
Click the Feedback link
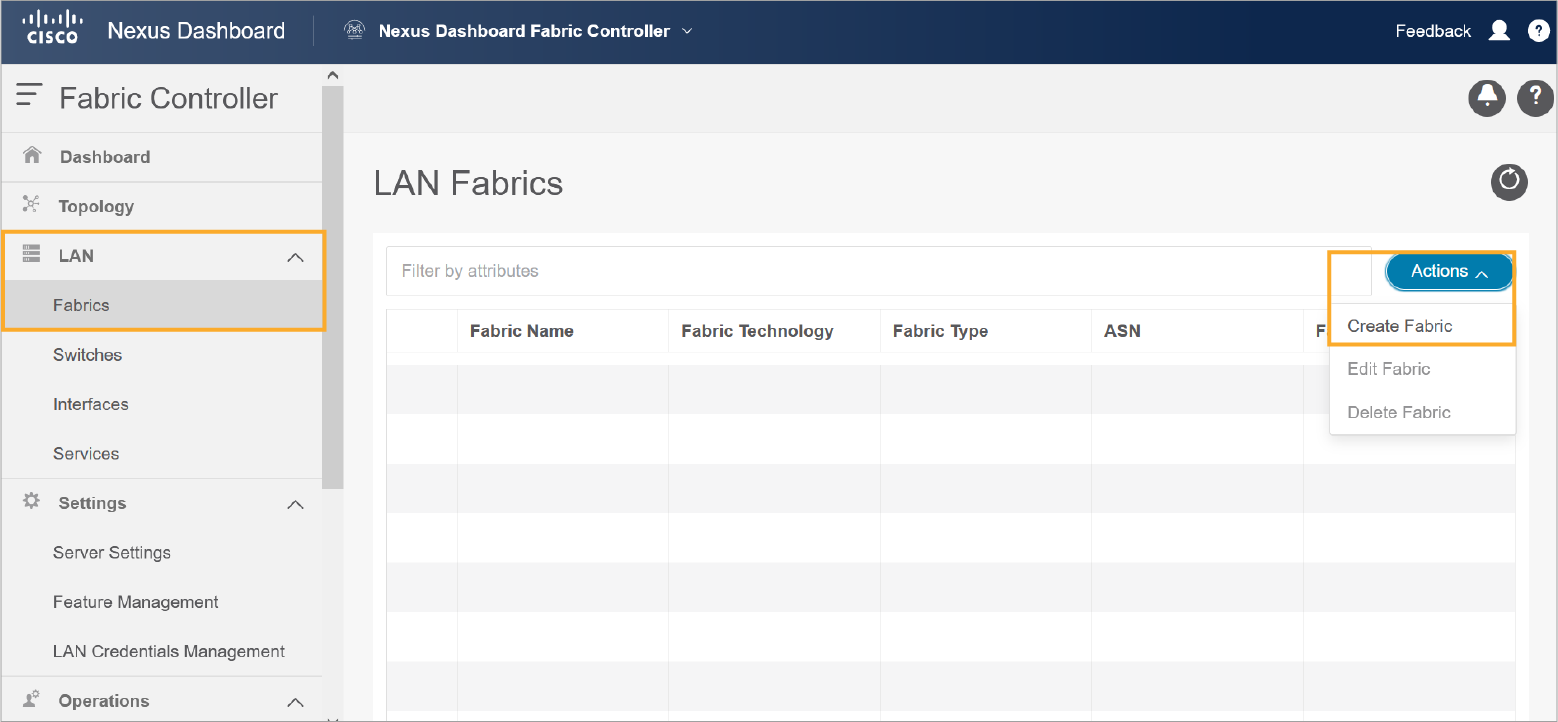pos(1433,31)
